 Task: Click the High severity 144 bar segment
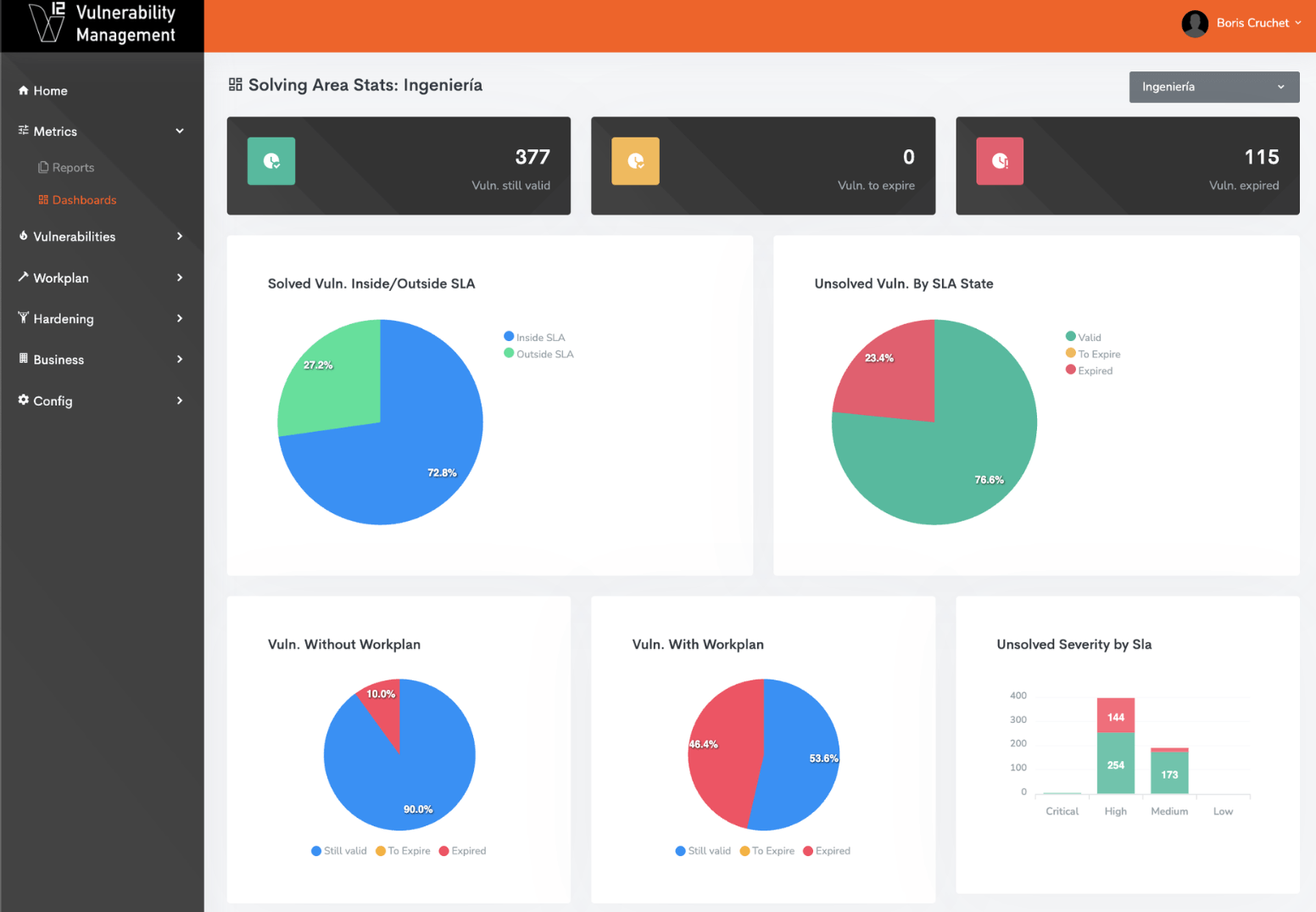(1115, 716)
